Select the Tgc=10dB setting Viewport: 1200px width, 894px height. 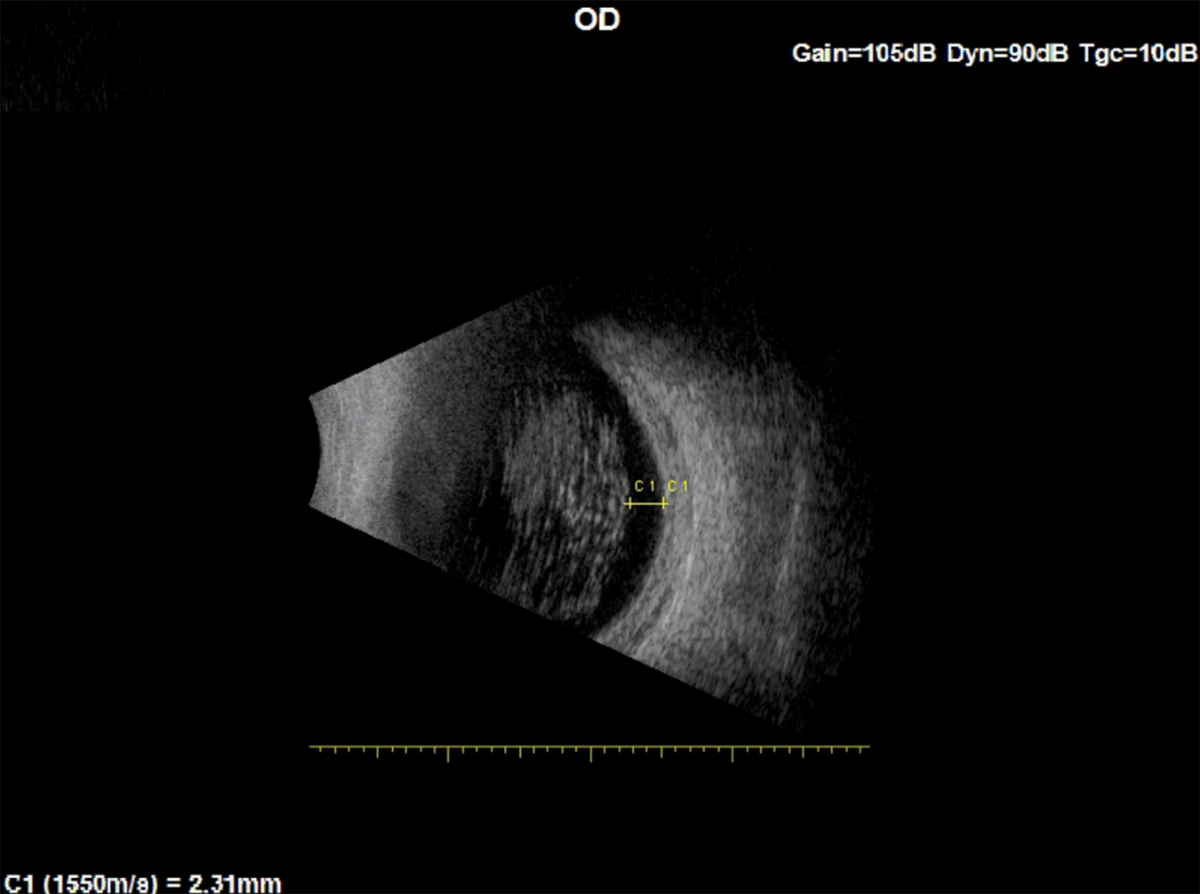pyautogui.click(x=1138, y=53)
